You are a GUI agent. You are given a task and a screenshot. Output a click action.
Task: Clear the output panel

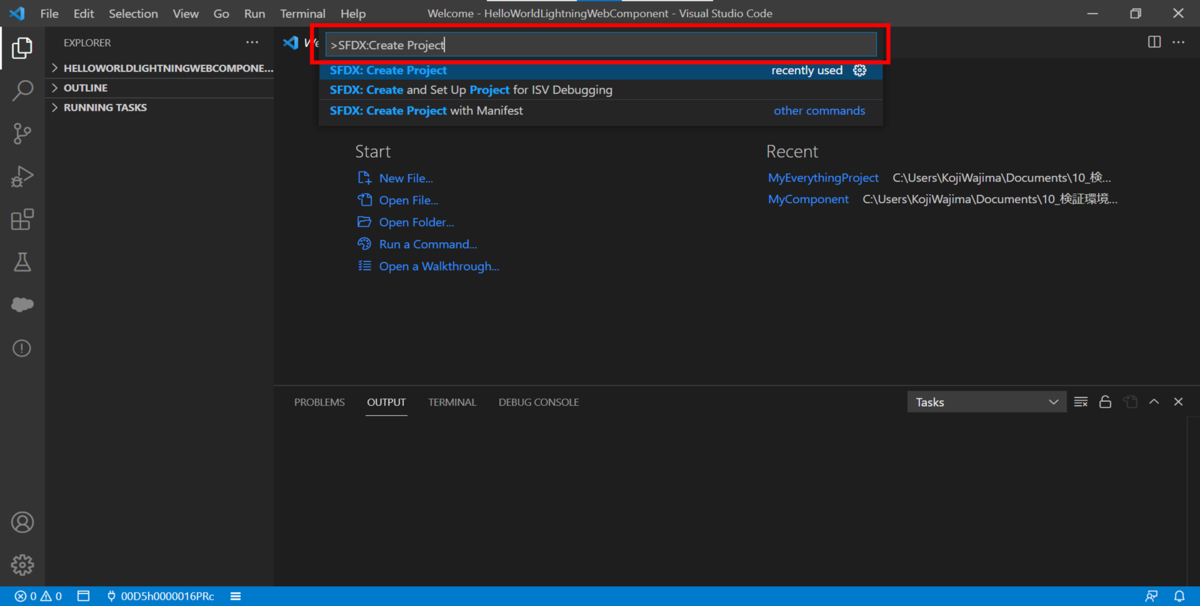pyautogui.click(x=1081, y=402)
